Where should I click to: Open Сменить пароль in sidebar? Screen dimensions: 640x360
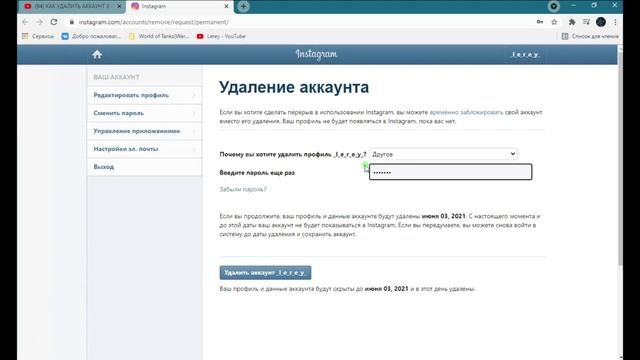(x=144, y=113)
